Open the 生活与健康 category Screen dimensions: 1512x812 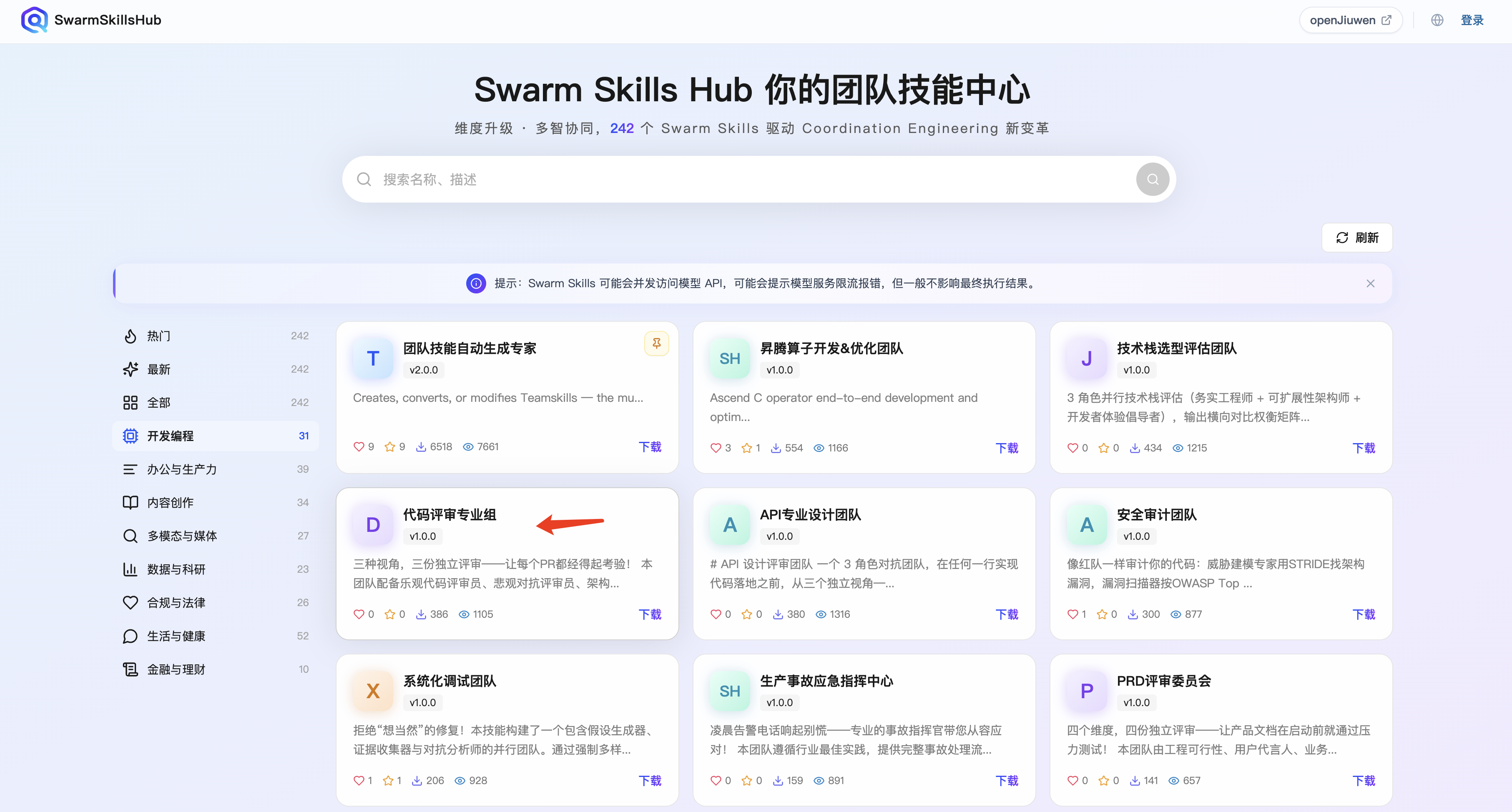tap(216, 636)
